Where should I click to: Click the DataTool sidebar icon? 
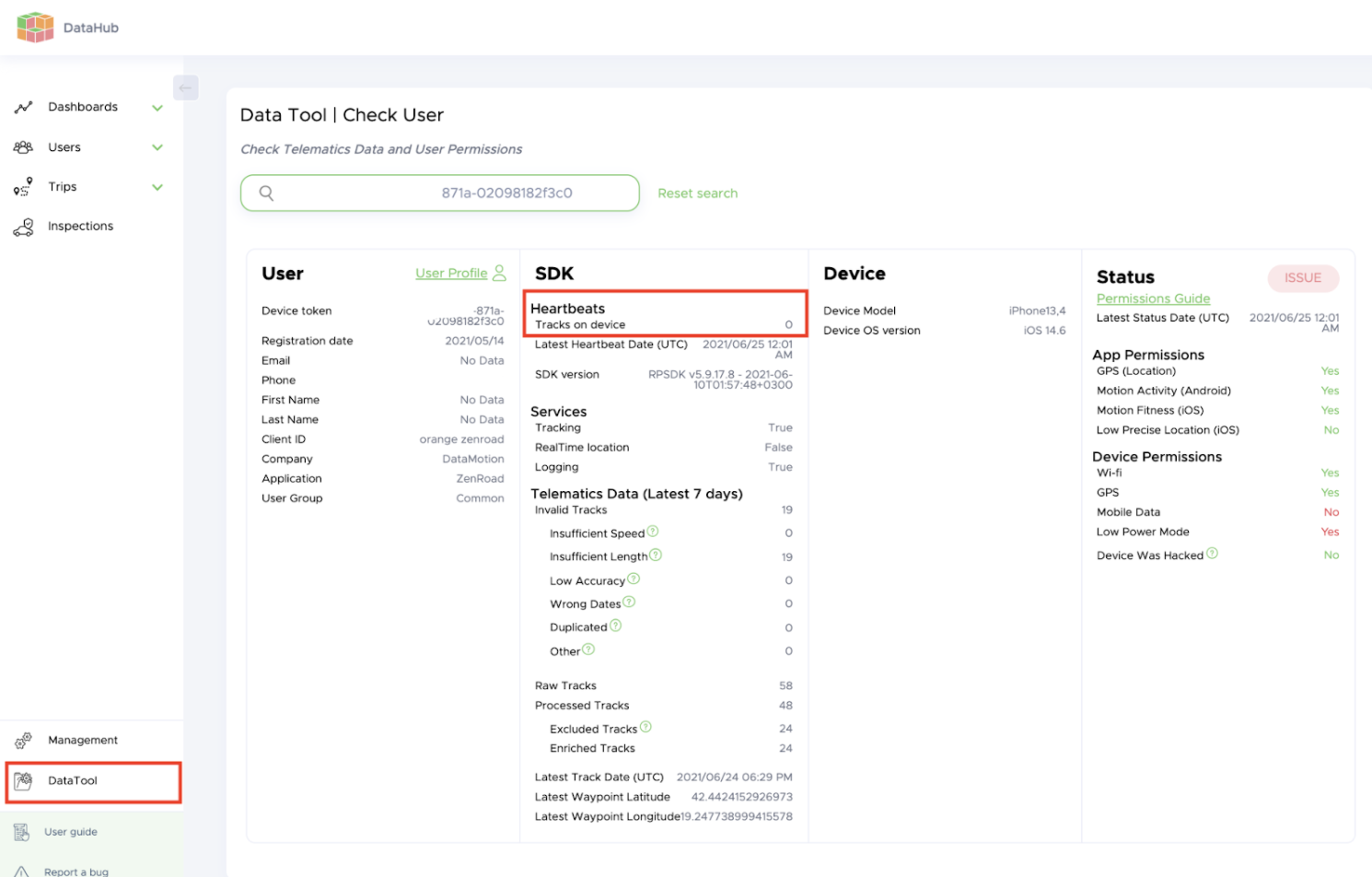point(23,781)
